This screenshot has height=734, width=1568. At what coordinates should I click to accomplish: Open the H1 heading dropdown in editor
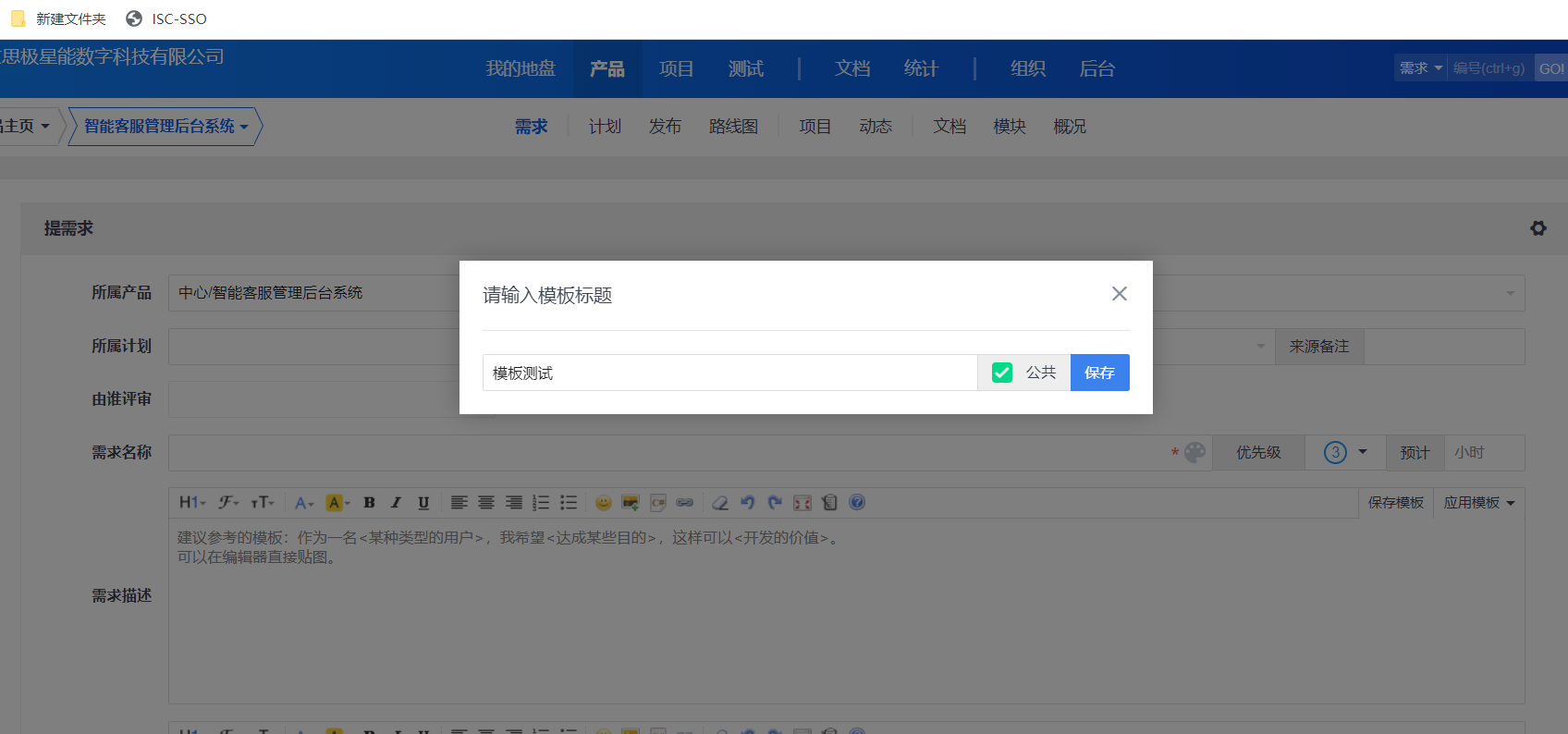coord(192,503)
